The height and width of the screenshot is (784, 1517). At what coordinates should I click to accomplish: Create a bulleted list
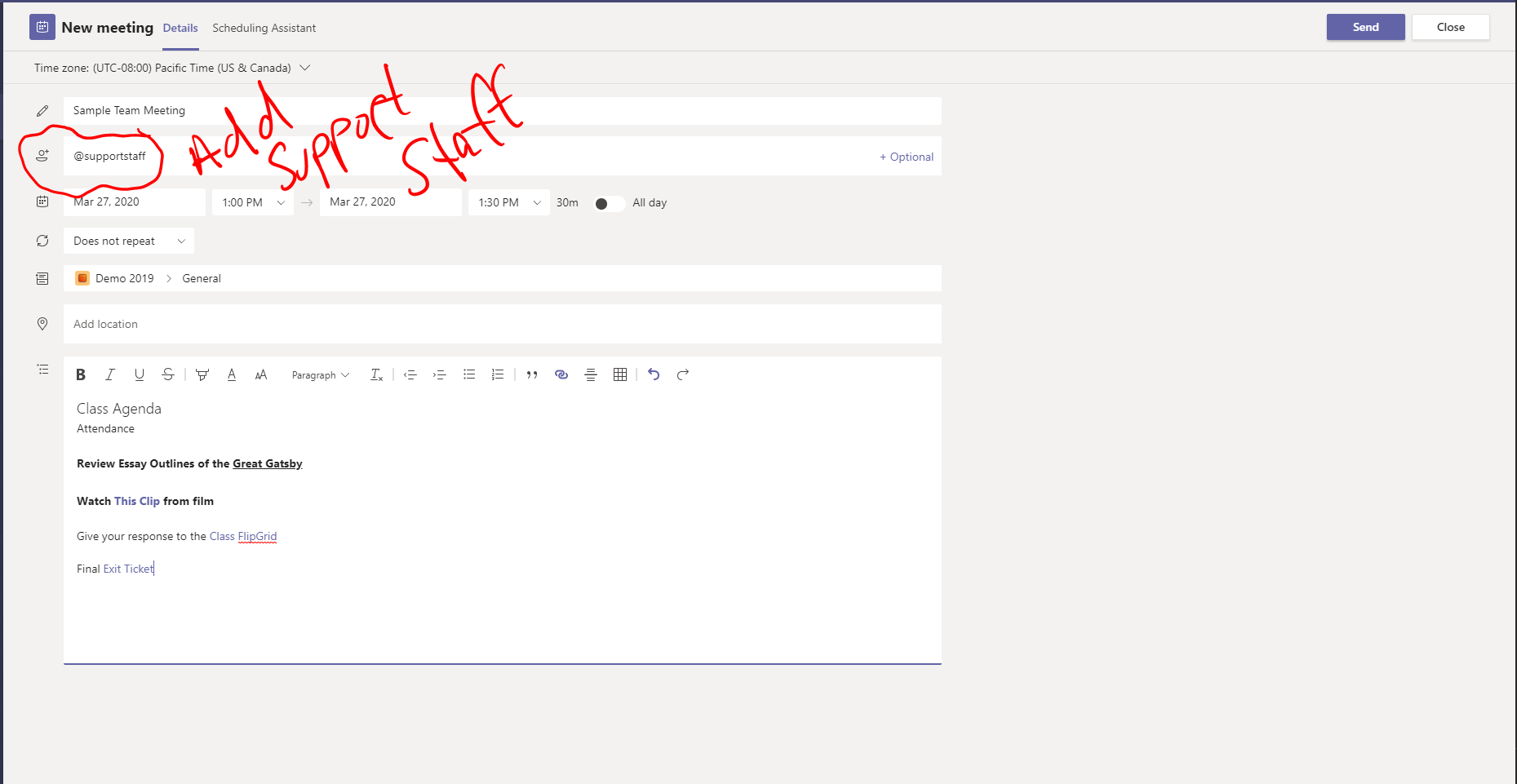click(469, 374)
